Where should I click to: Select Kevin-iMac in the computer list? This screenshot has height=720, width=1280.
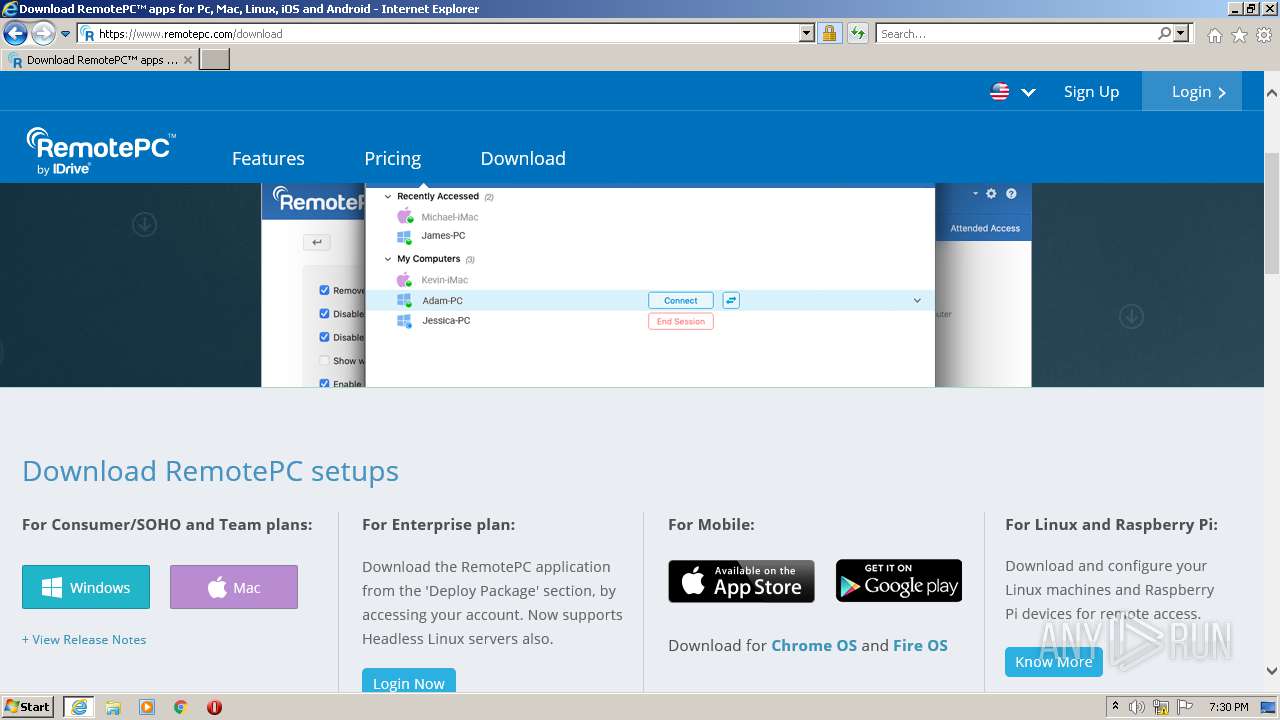click(444, 280)
